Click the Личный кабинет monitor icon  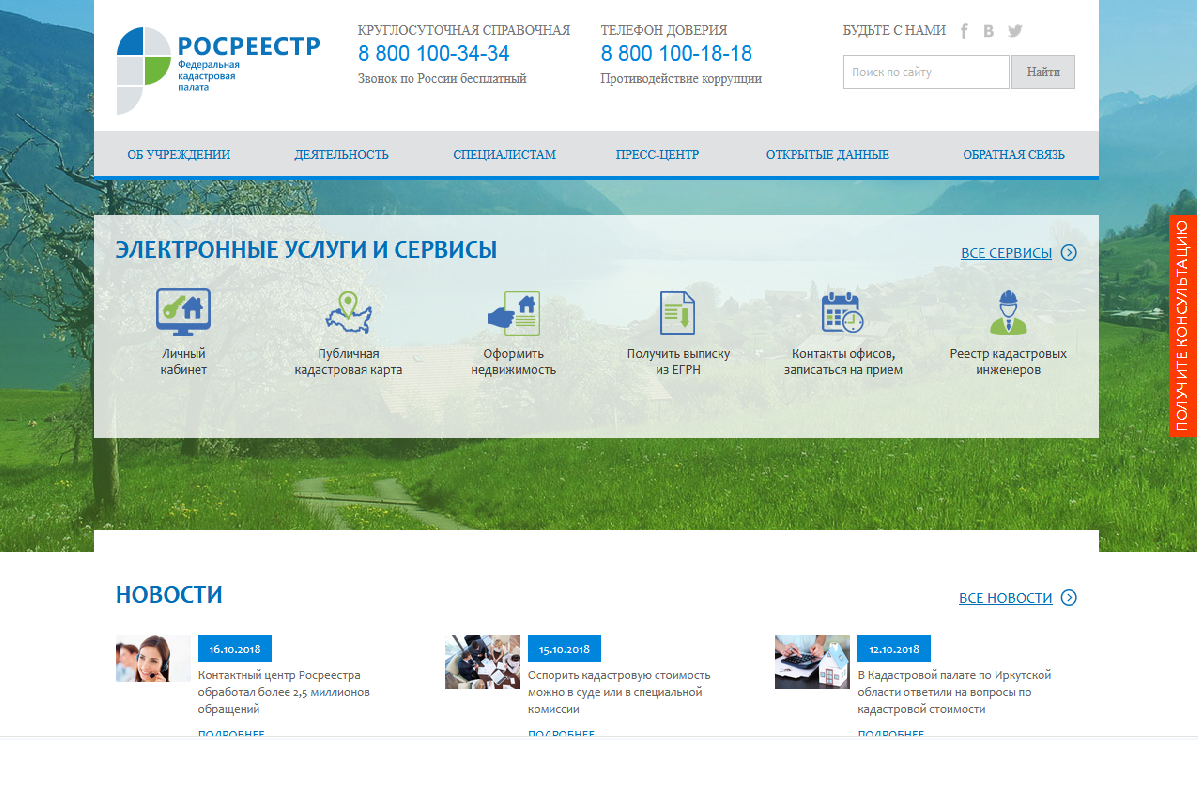[x=183, y=312]
